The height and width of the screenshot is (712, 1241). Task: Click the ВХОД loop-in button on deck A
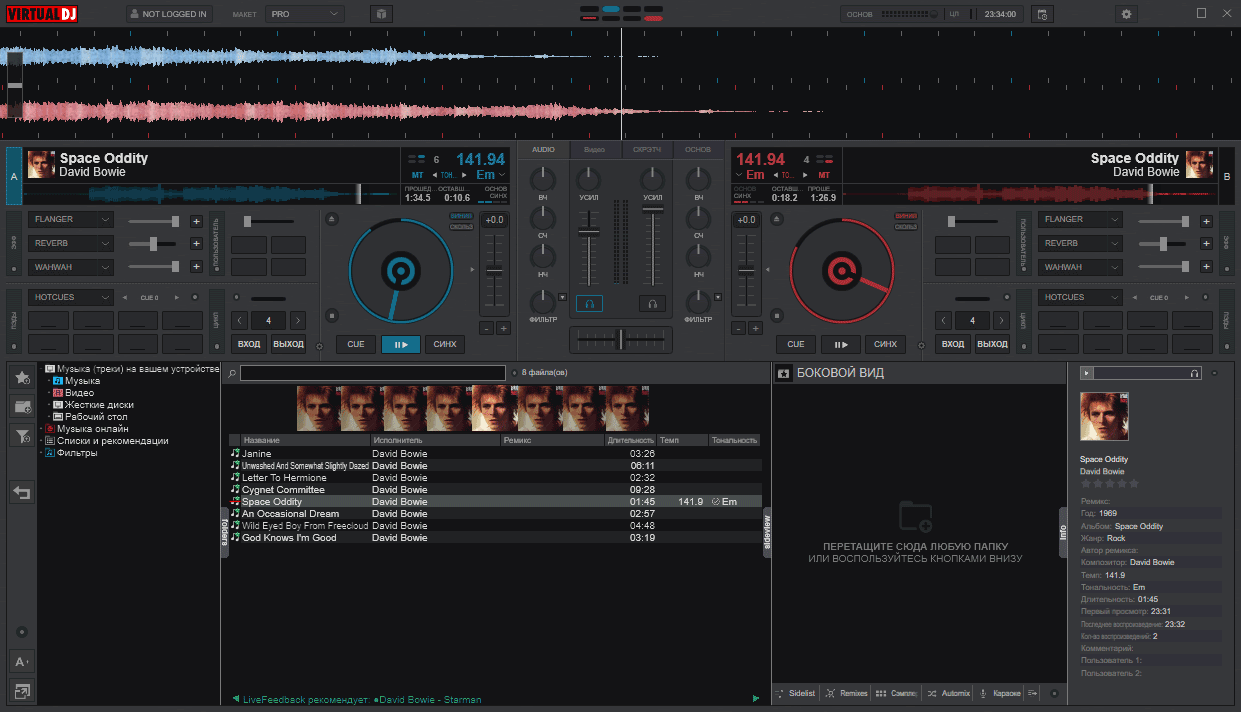pyautogui.click(x=248, y=344)
